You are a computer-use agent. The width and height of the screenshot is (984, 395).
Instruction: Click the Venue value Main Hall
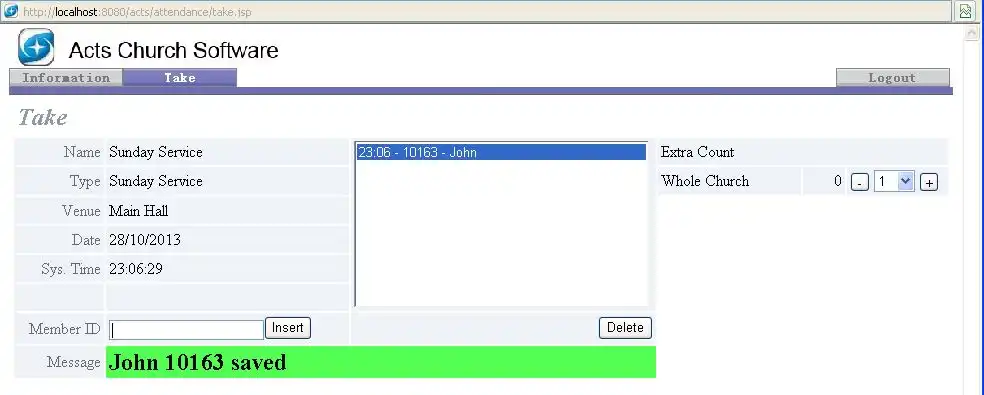coord(139,211)
